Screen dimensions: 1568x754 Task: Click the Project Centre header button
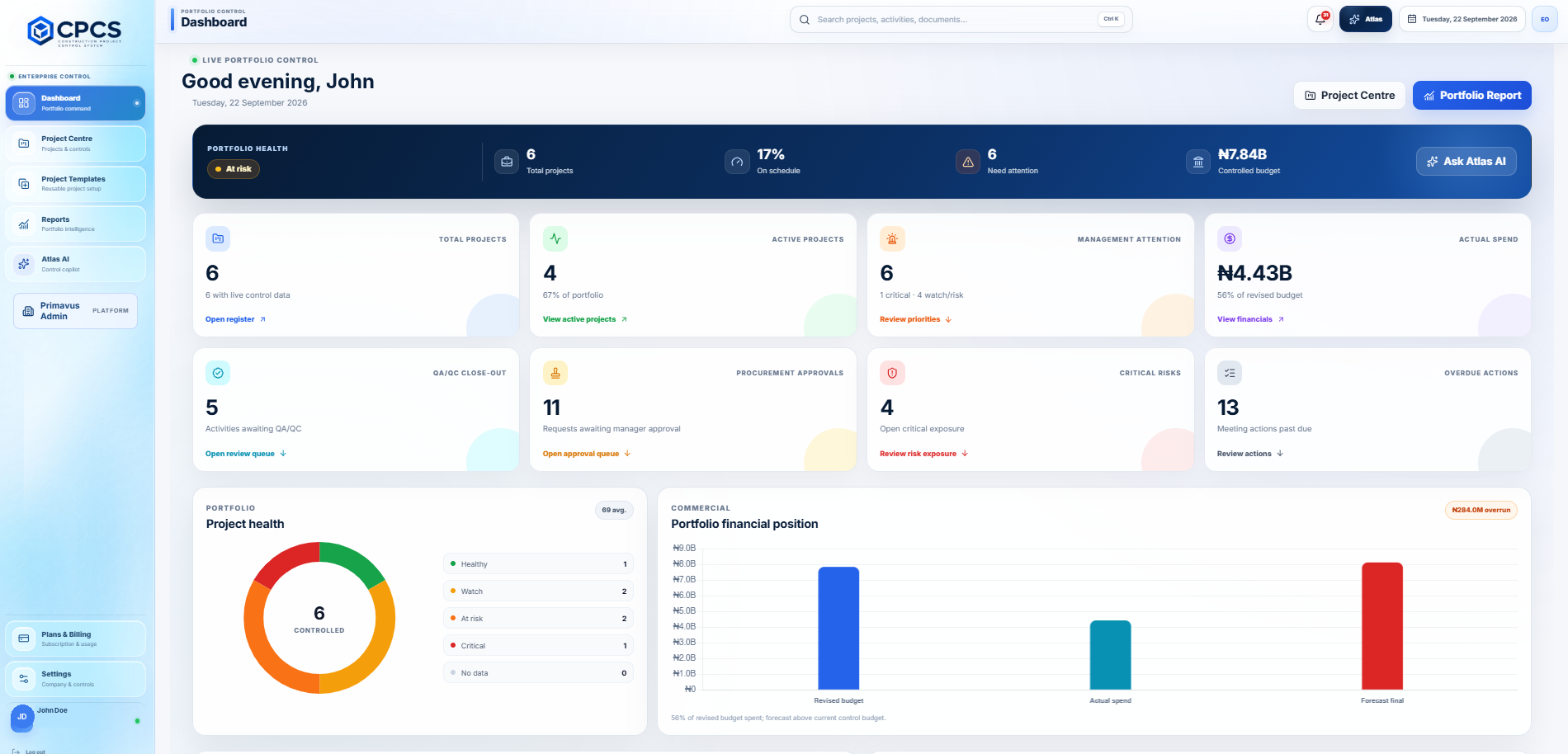1349,95
